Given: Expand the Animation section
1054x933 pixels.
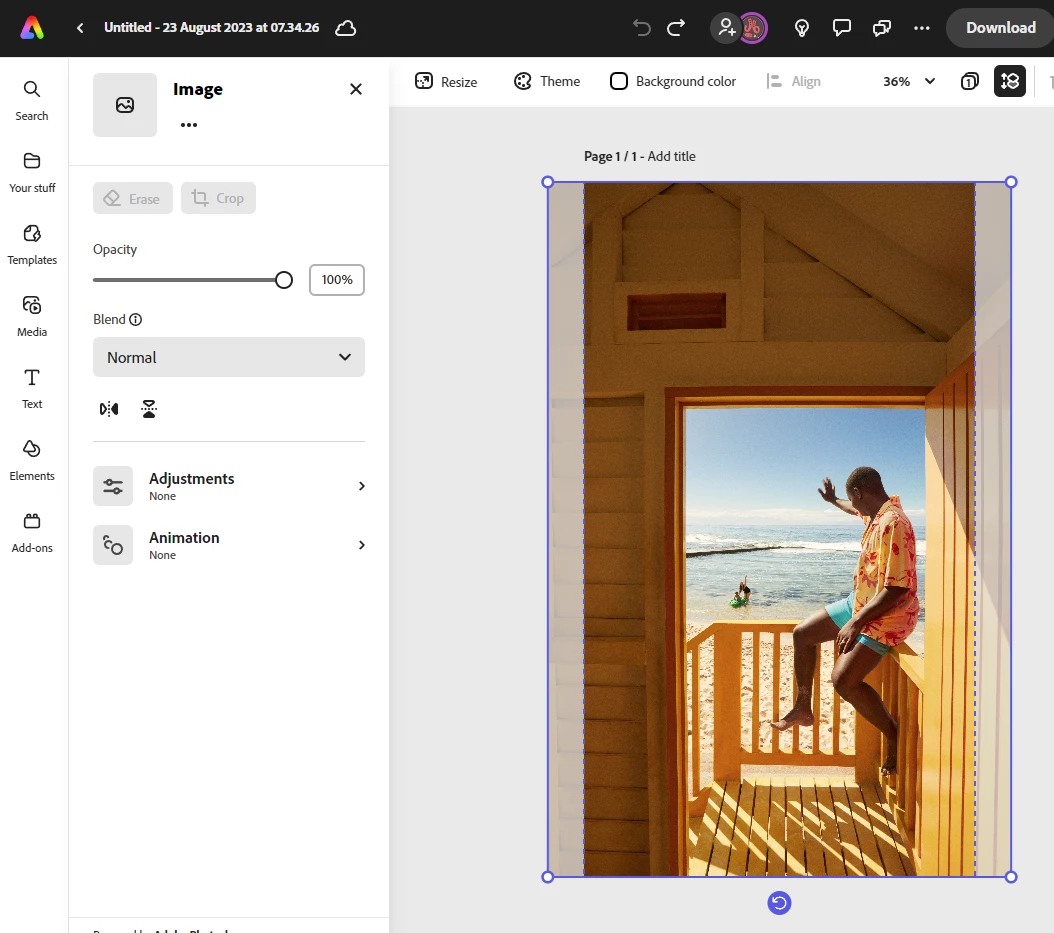Looking at the screenshot, I should coord(229,545).
